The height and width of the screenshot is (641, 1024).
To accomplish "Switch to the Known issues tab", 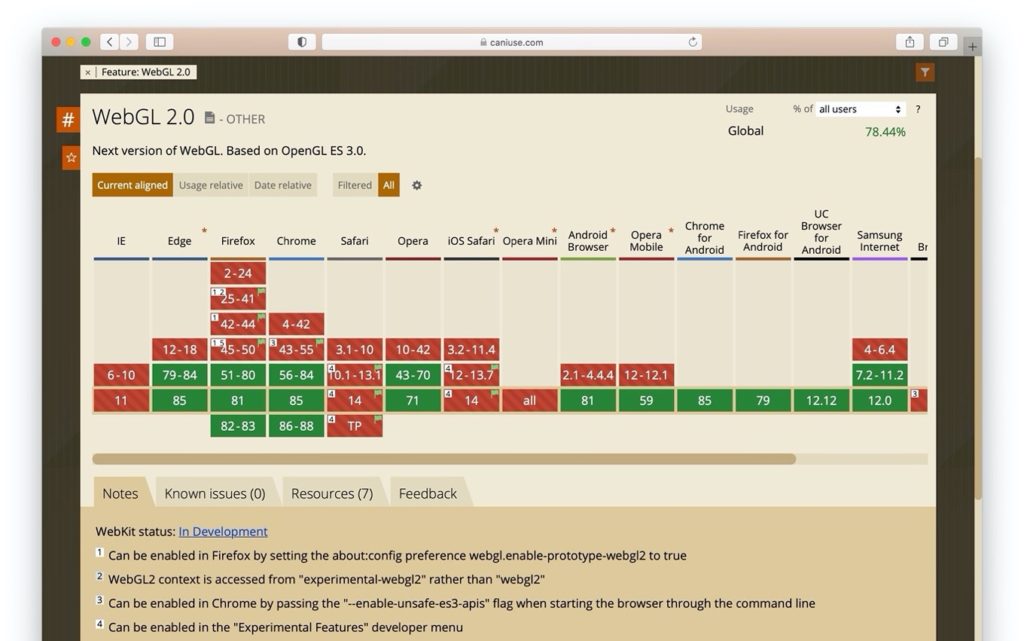I will click(216, 493).
